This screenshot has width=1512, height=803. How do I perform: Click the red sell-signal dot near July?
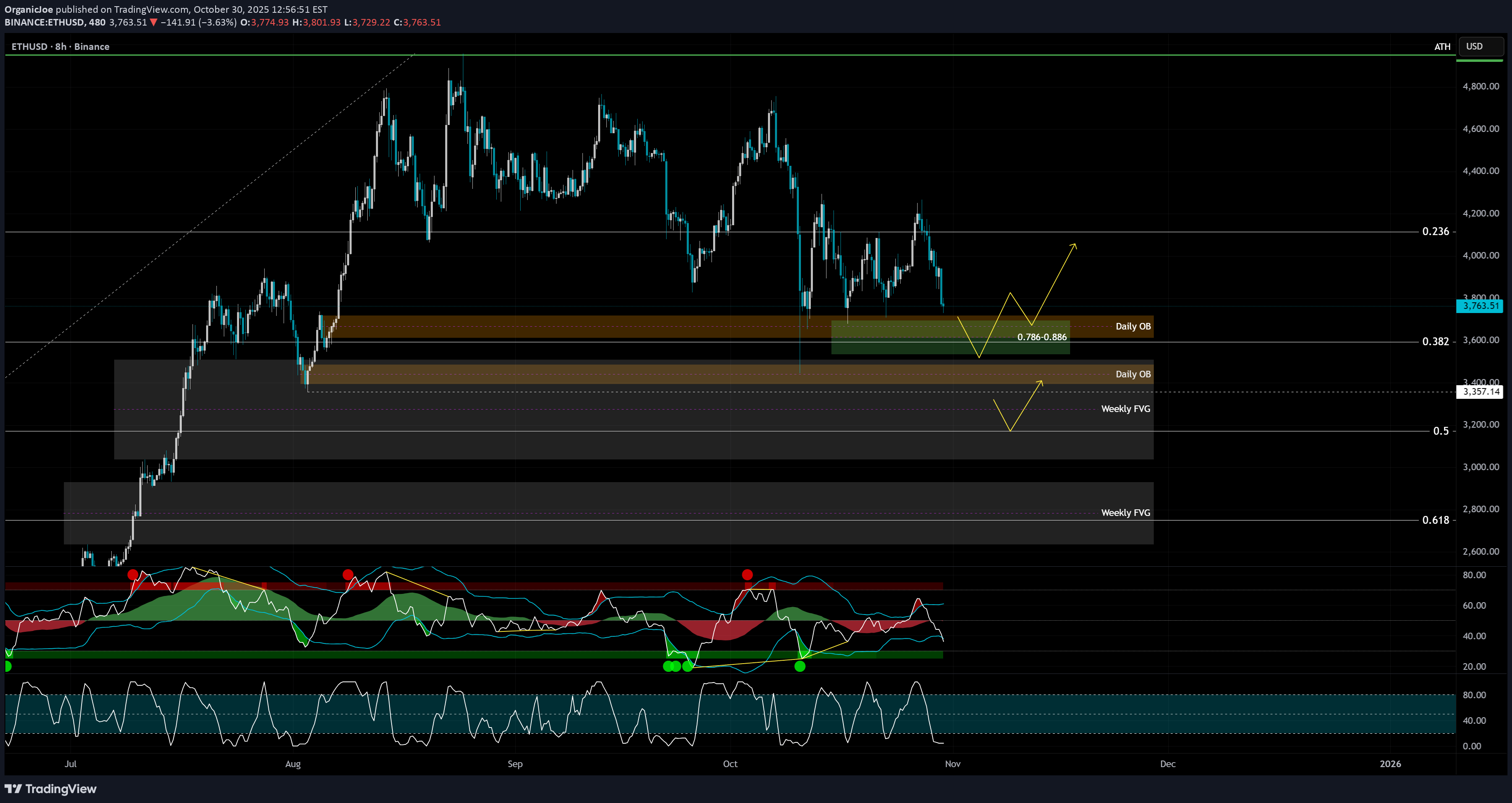(133, 575)
